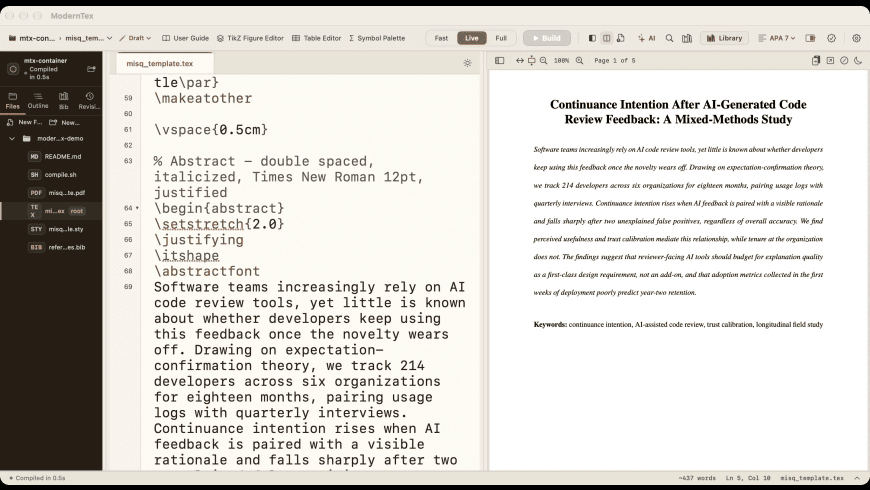This screenshot has height=490, width=870.
Task: Toggle PDF viewer sidebar panel icon
Action: [499, 60]
